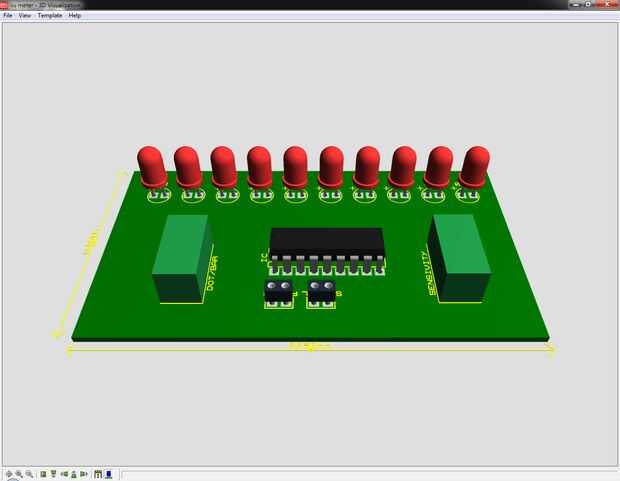Screen dimensions: 620x481
Task: Open the View menu
Action: tap(25, 15)
